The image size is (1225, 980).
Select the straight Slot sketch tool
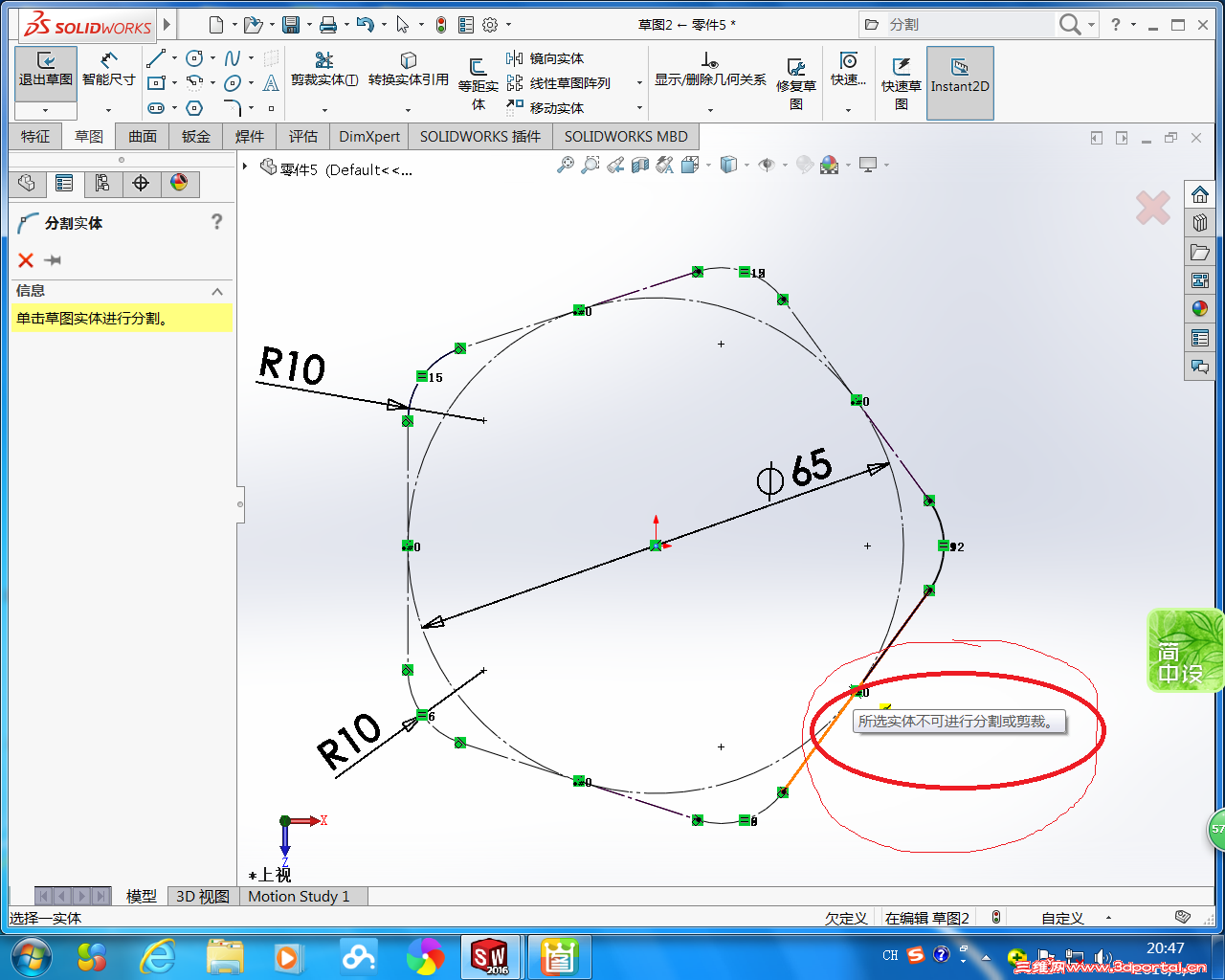(x=156, y=108)
